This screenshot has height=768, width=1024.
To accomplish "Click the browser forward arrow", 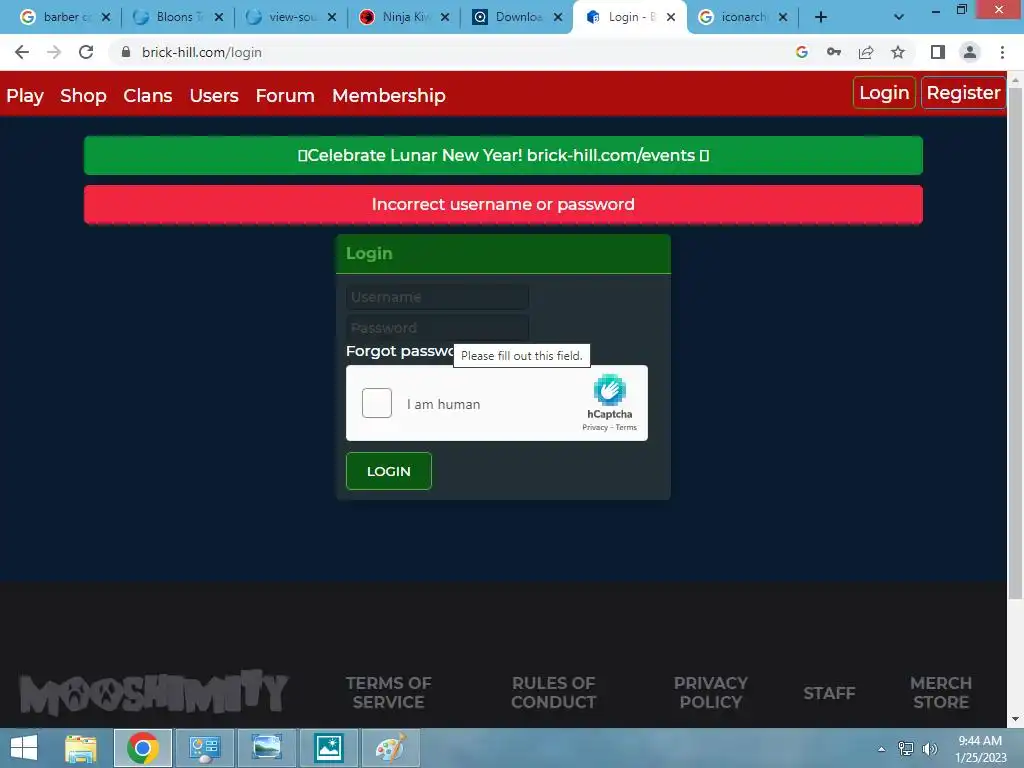I will pos(54,52).
